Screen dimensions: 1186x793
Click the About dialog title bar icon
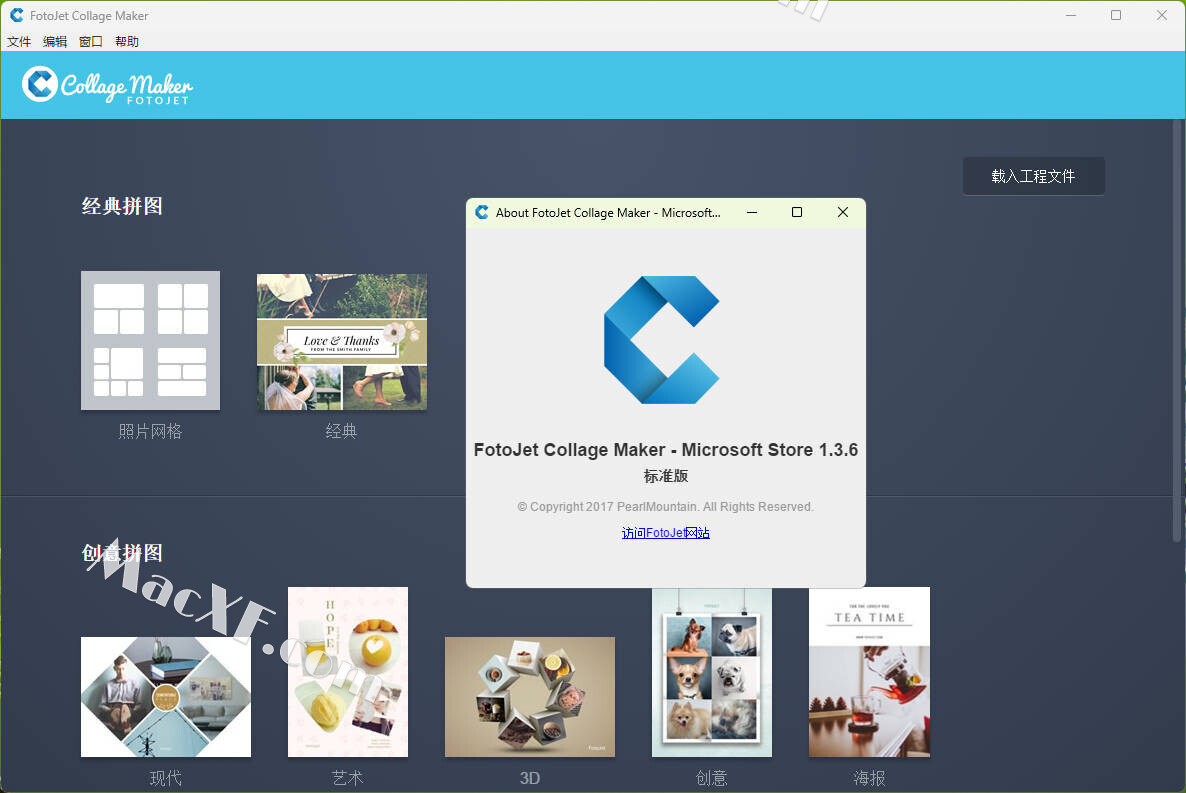pyautogui.click(x=482, y=213)
